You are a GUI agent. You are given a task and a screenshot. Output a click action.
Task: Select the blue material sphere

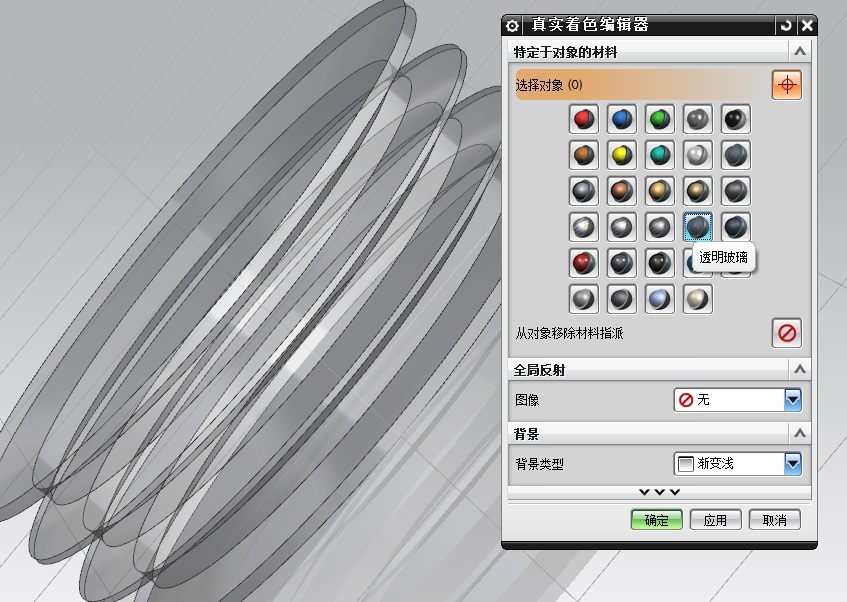pos(621,118)
